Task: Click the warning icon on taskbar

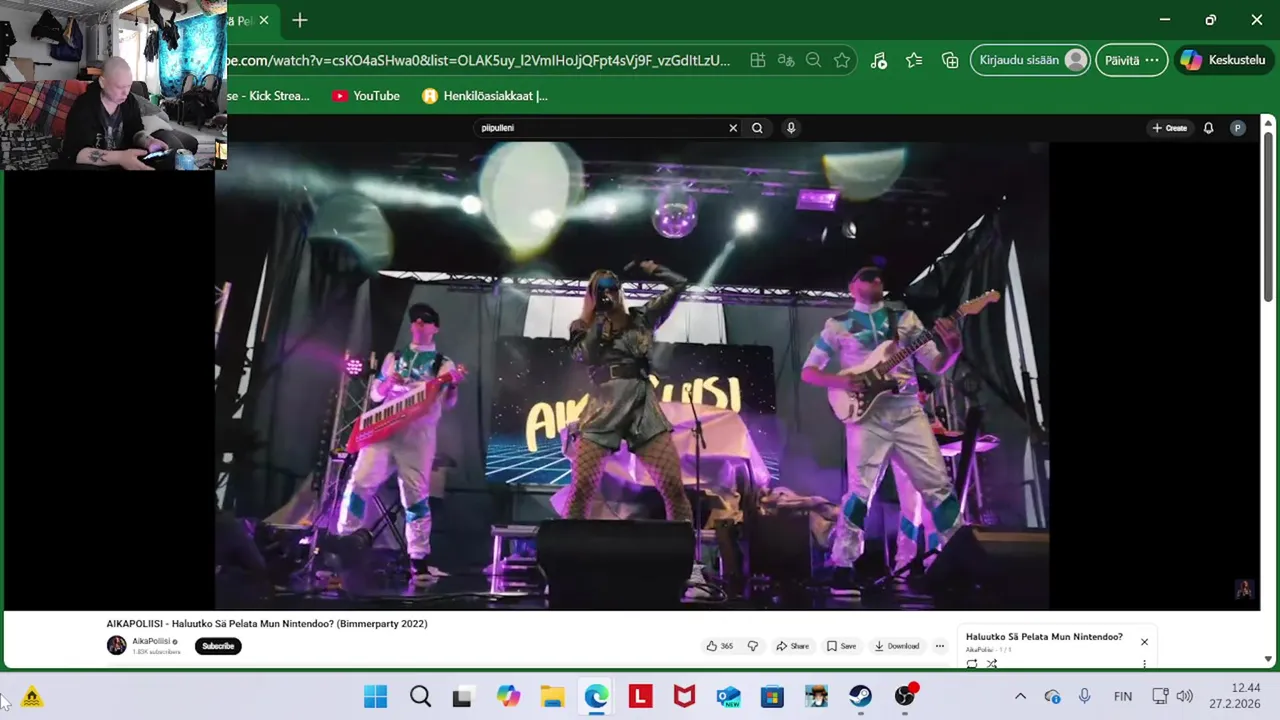Action: tap(32, 697)
